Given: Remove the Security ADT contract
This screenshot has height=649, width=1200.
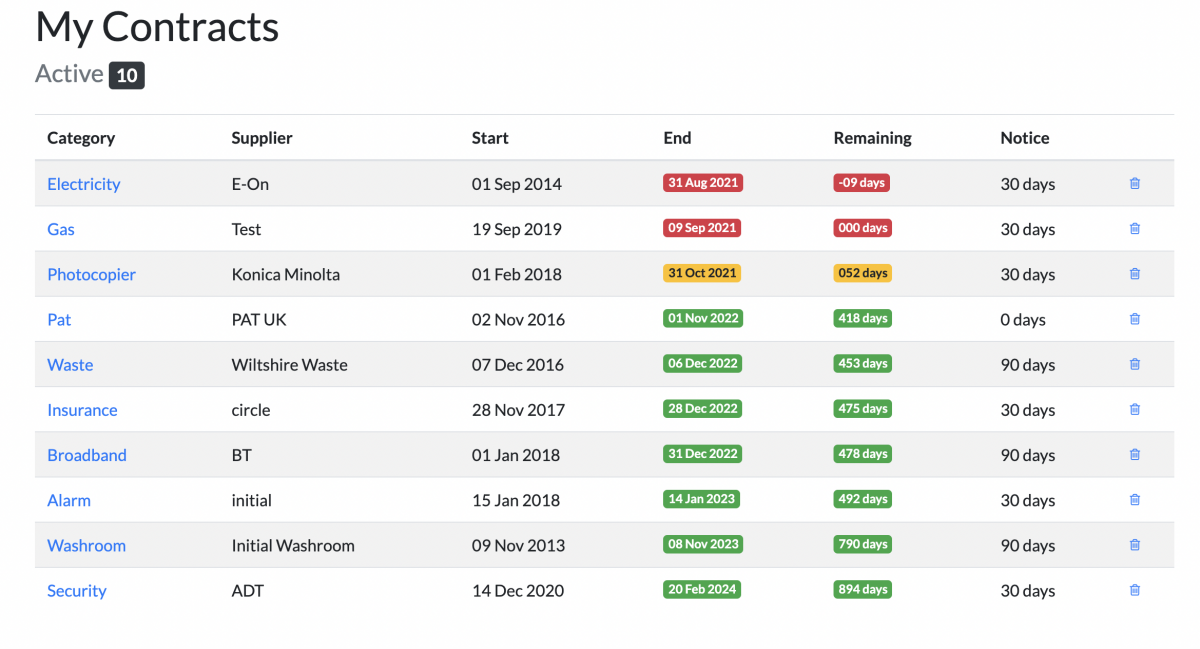Looking at the screenshot, I should click(1135, 590).
